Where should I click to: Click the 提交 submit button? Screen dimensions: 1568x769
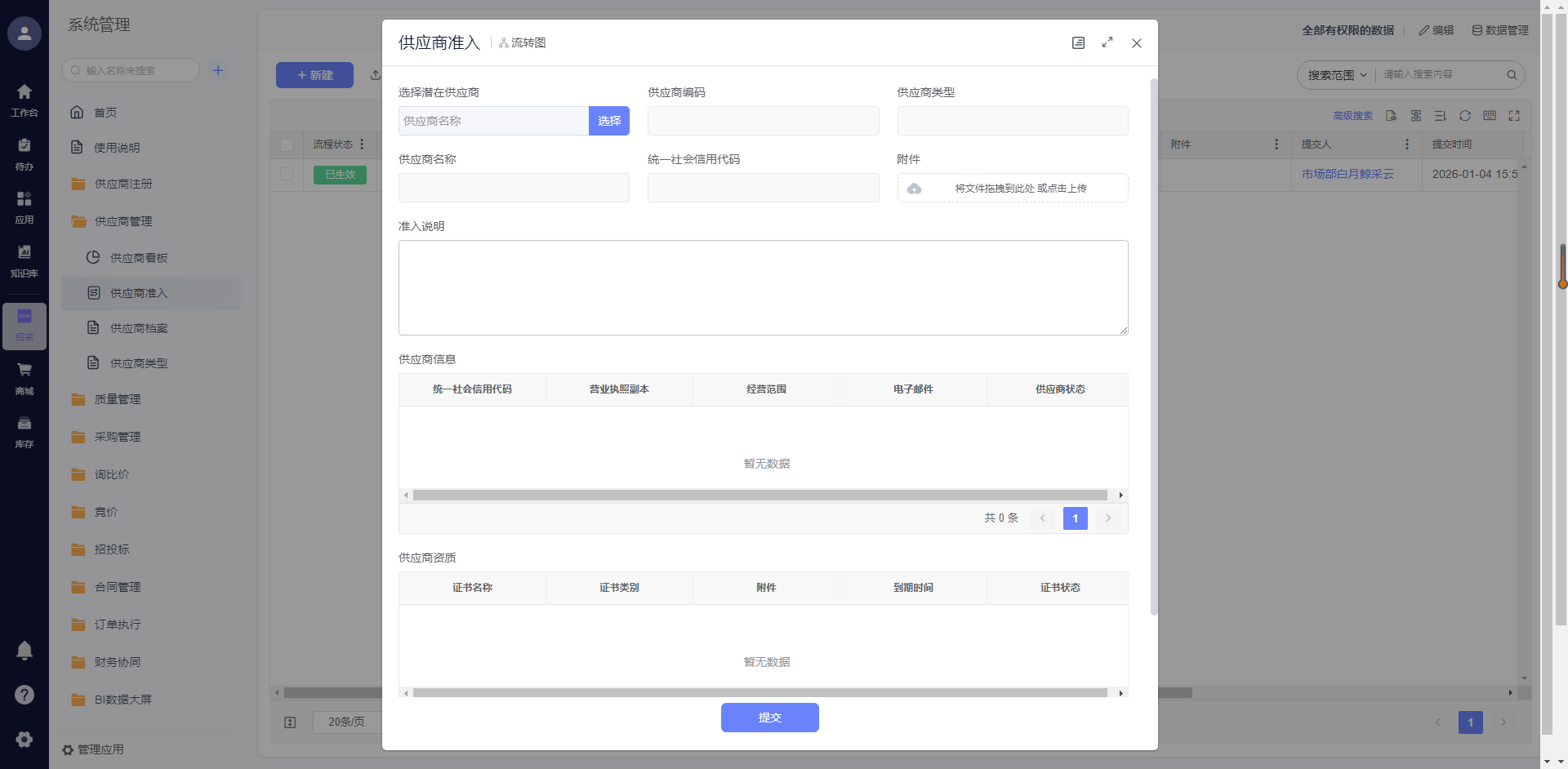769,718
